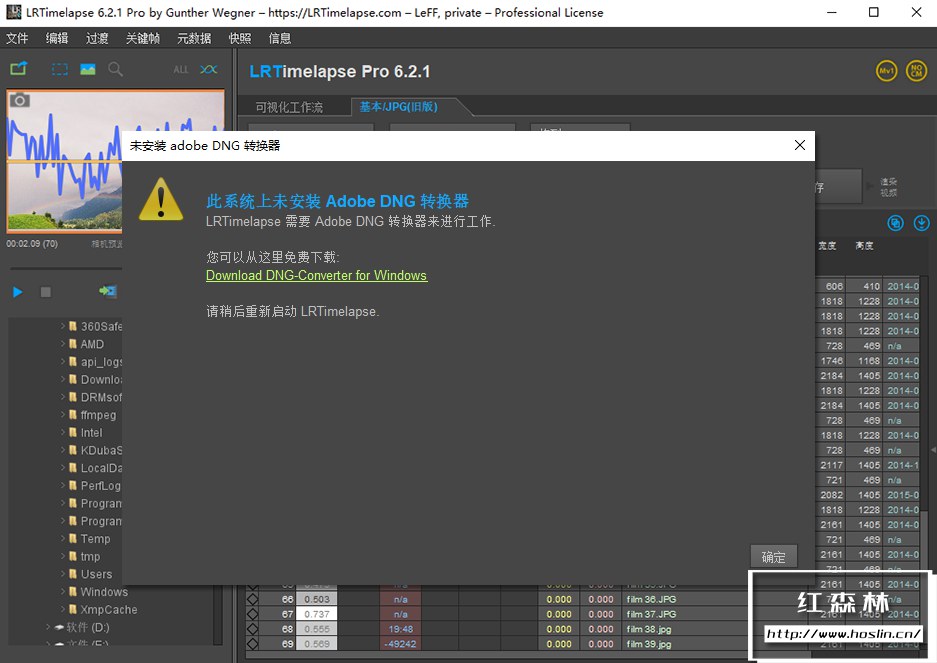Screen dimensions: 937x663
Task: Open the 文件 menu
Action: [17, 38]
